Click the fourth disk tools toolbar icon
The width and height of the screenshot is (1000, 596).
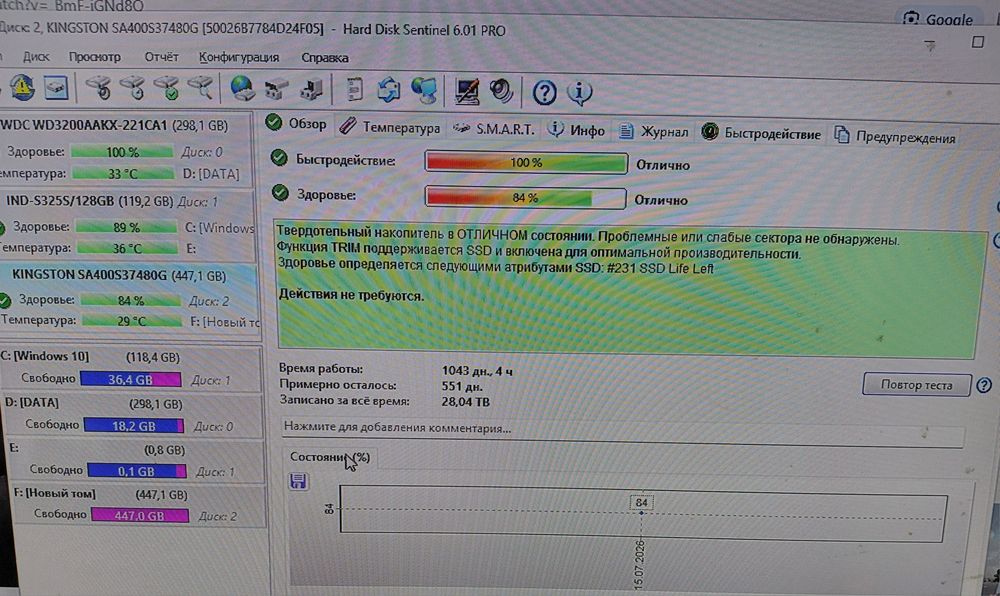coord(201,88)
